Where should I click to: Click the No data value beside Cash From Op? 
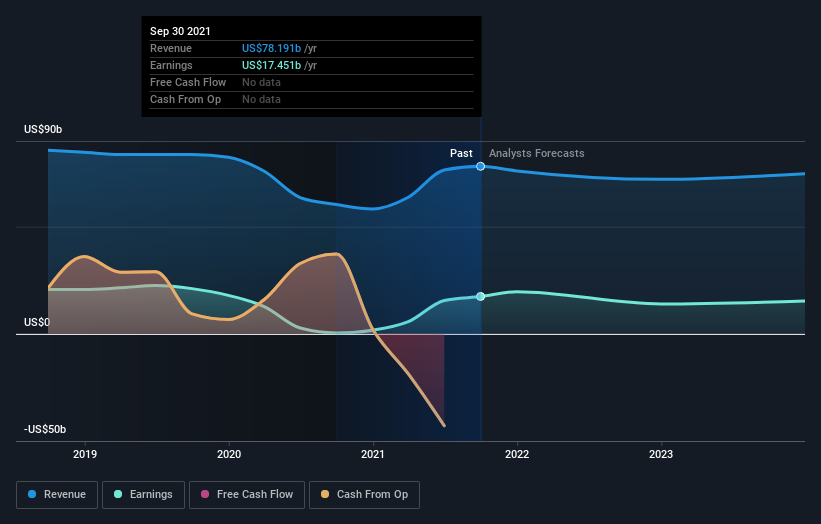click(x=261, y=99)
